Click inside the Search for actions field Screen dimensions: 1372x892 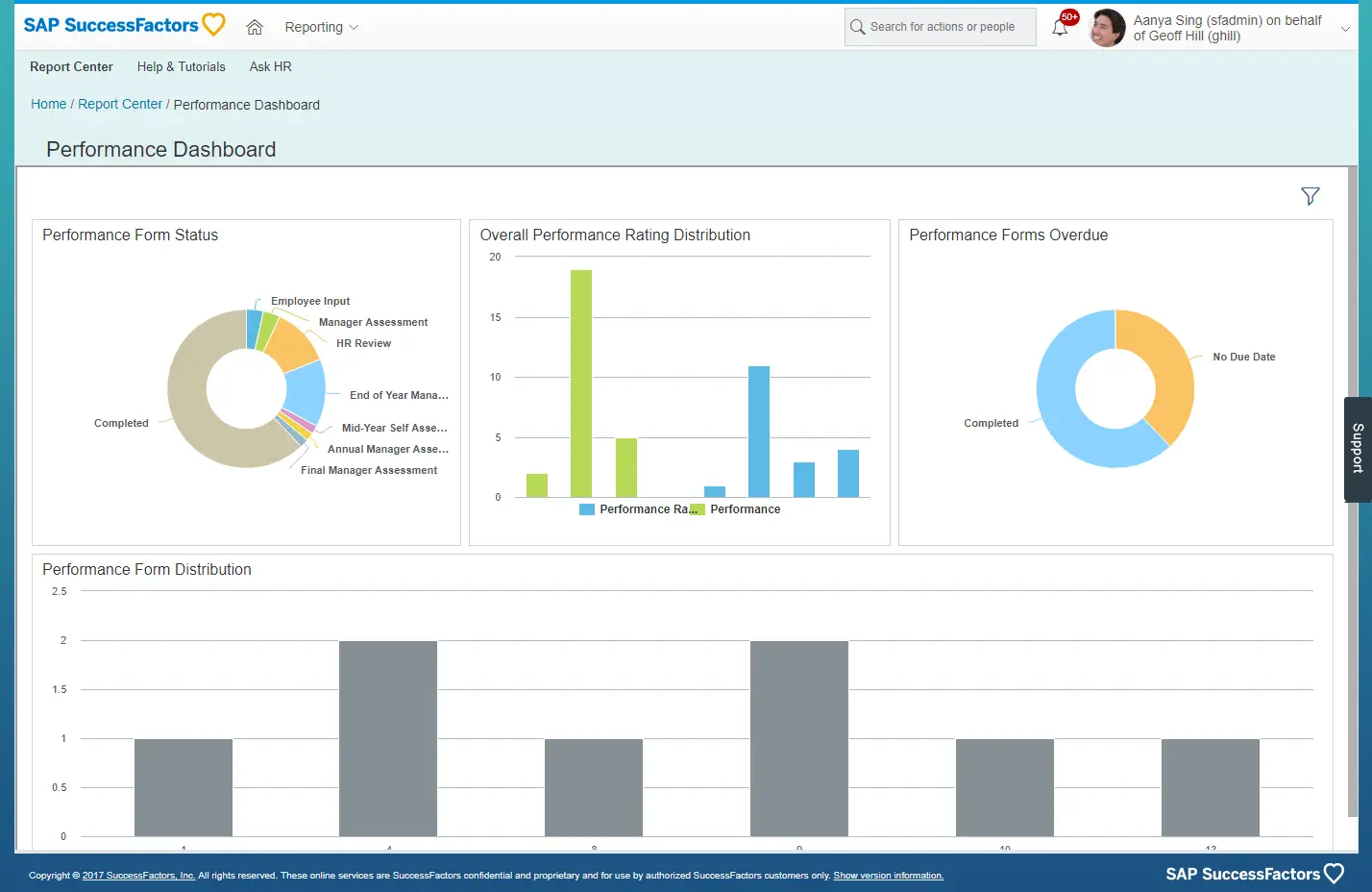point(940,26)
